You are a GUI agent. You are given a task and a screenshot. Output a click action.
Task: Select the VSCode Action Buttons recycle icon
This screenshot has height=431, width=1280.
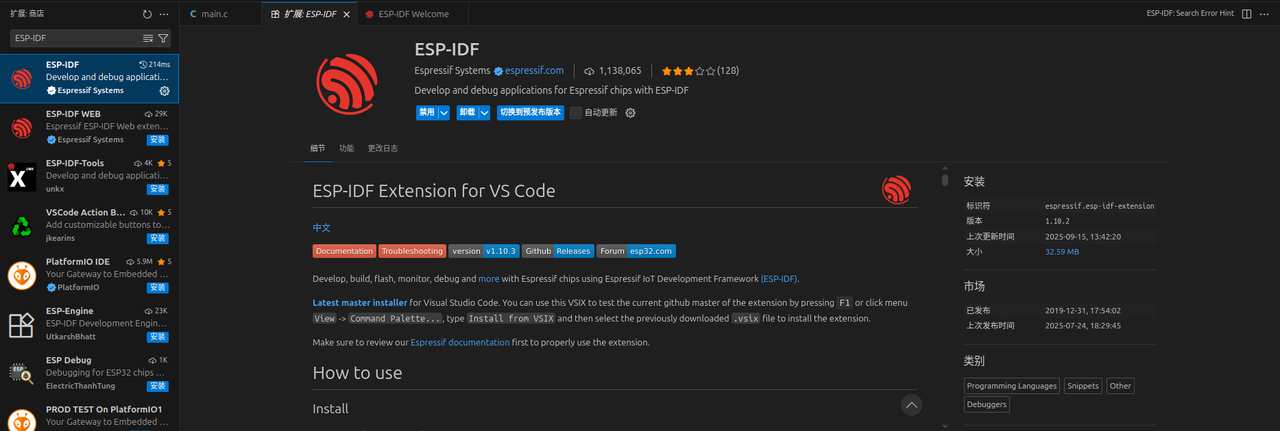coord(21,226)
